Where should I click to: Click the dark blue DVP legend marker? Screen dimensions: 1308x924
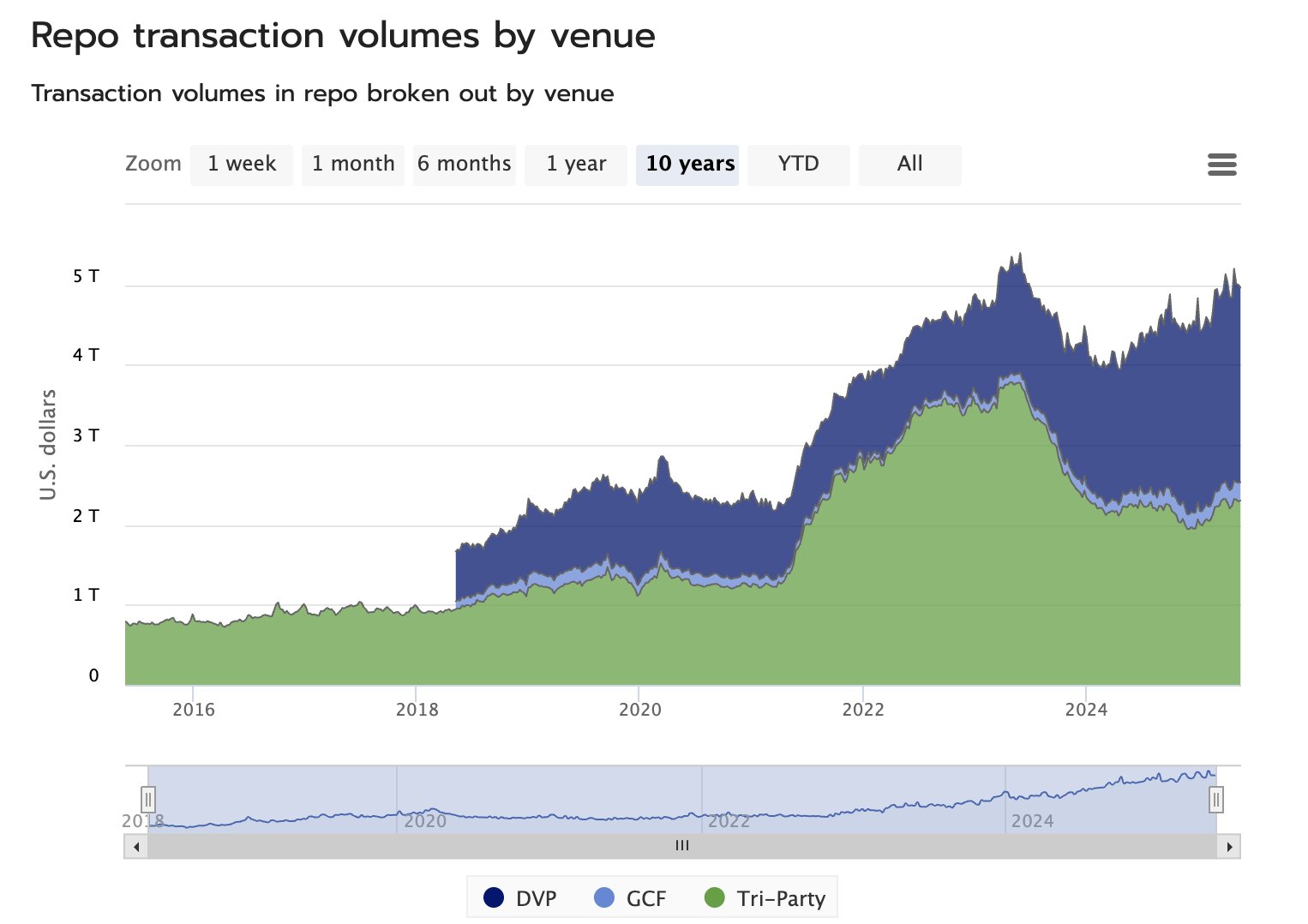point(494,897)
